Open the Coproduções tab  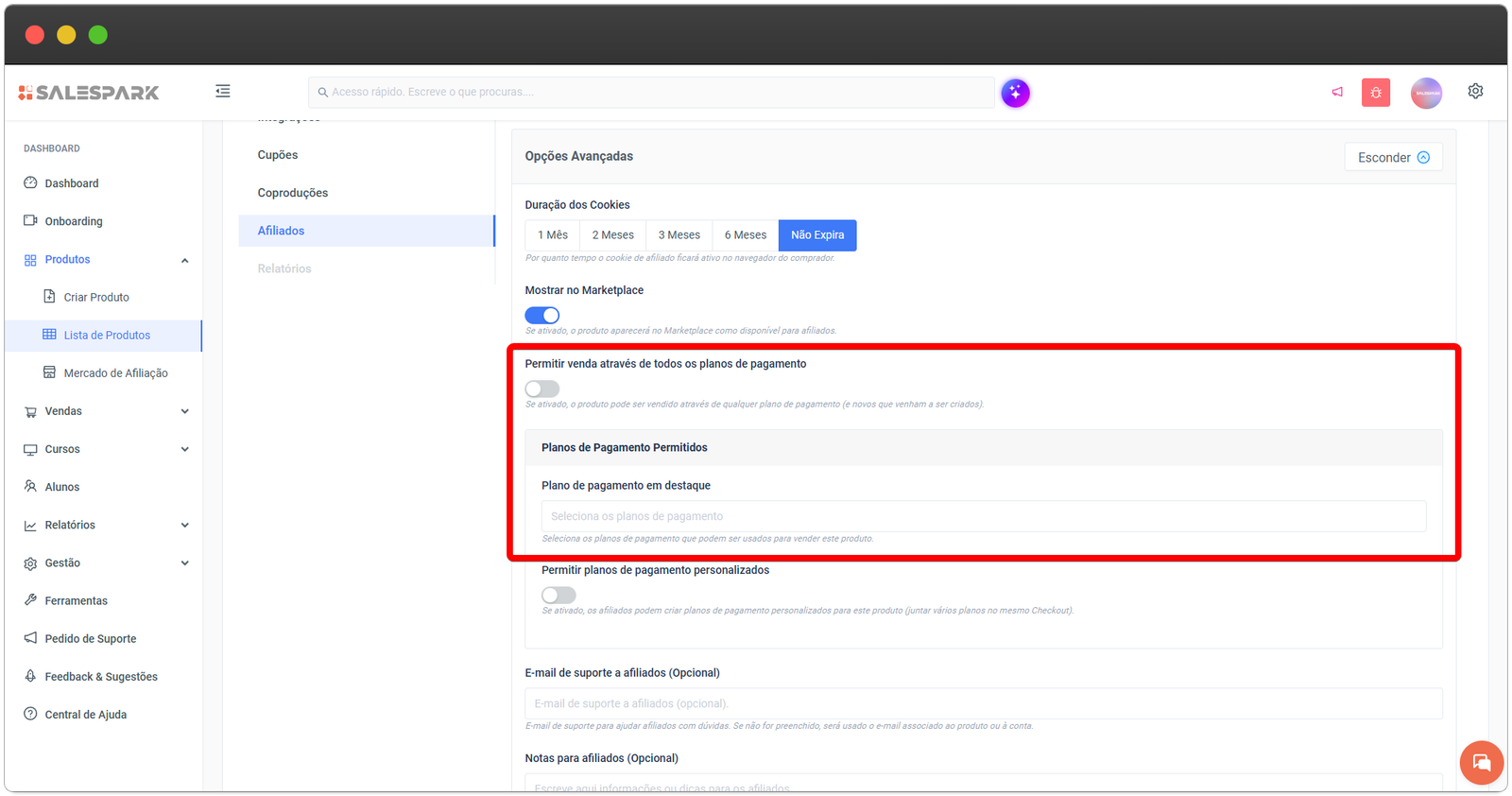293,193
